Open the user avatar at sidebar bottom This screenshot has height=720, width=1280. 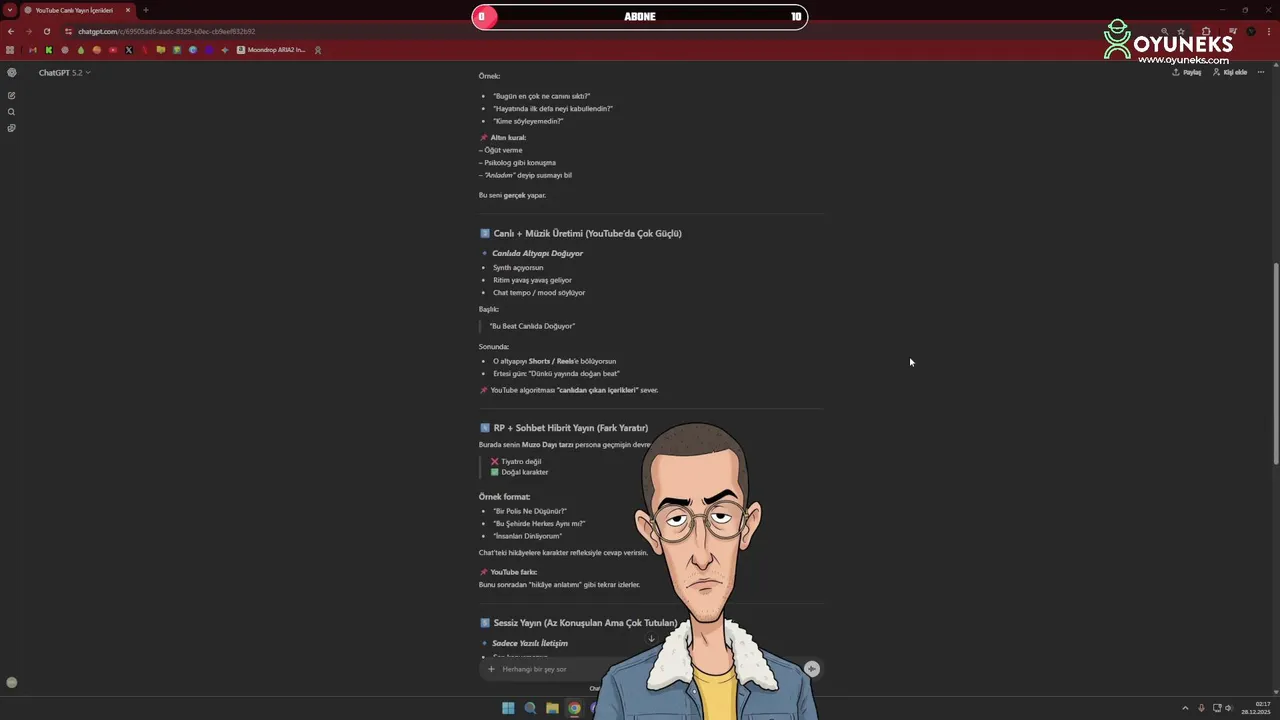coord(11,682)
